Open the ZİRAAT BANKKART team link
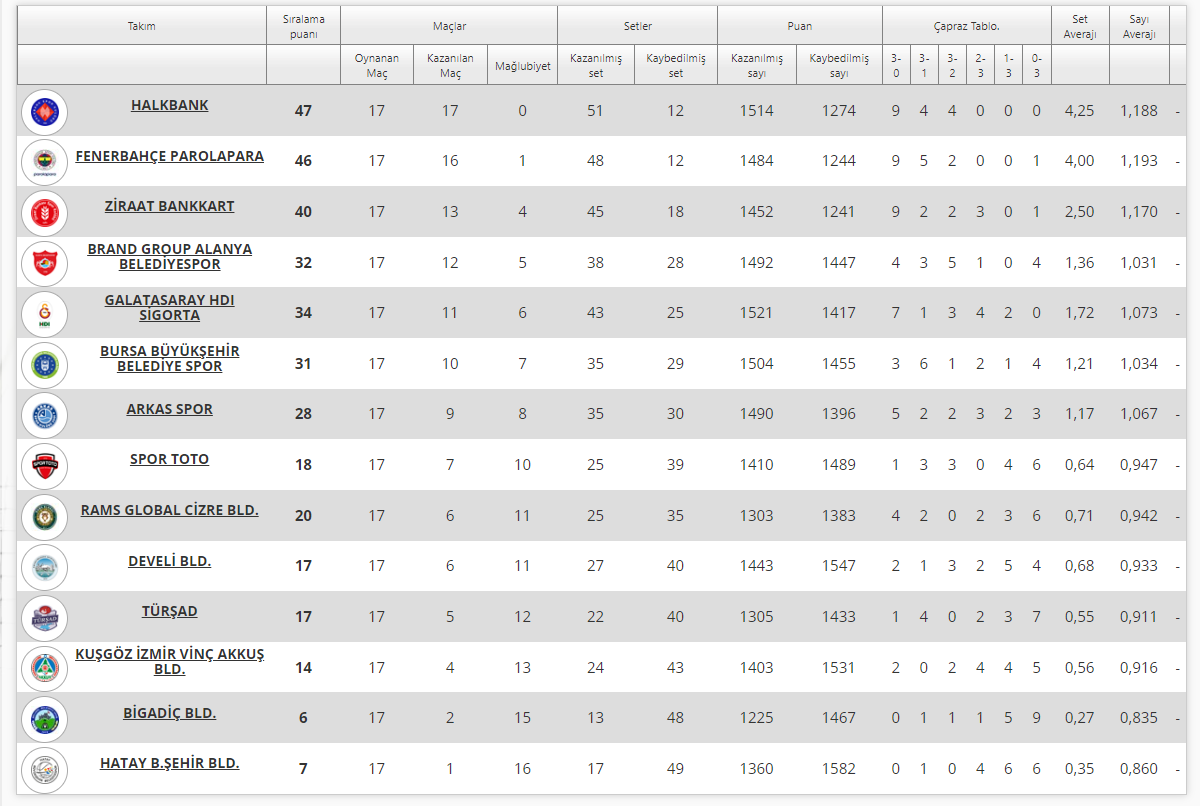The width and height of the screenshot is (1200, 806). [x=170, y=206]
